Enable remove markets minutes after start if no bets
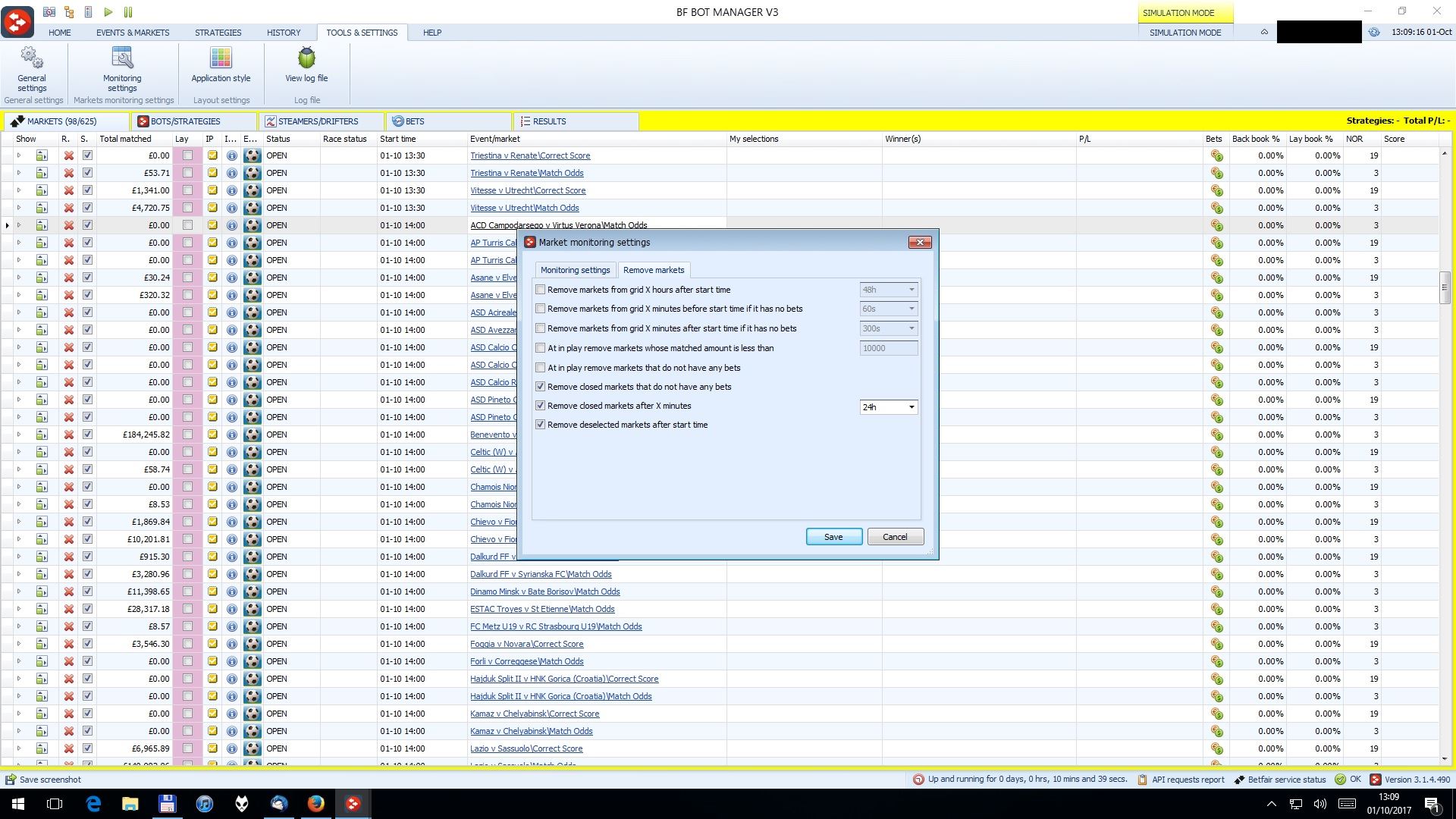Screen dimensions: 1456x819 click(541, 328)
